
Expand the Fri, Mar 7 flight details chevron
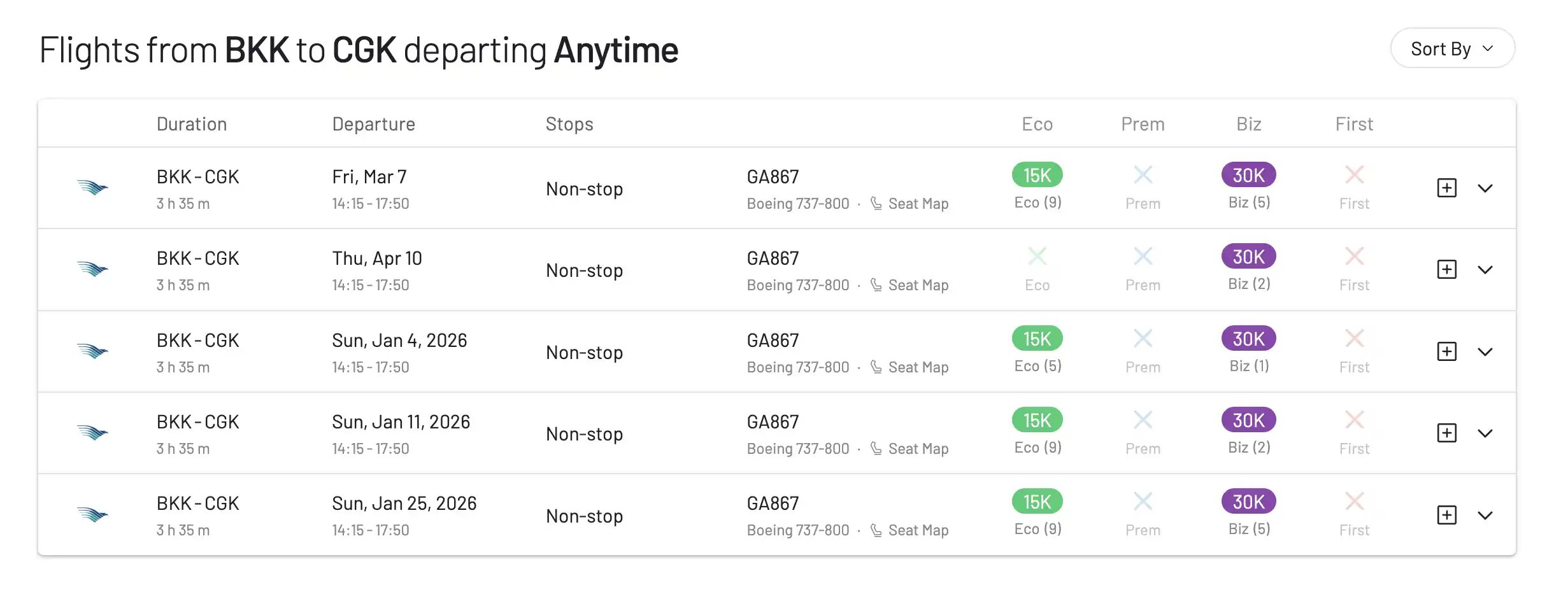click(x=1485, y=188)
